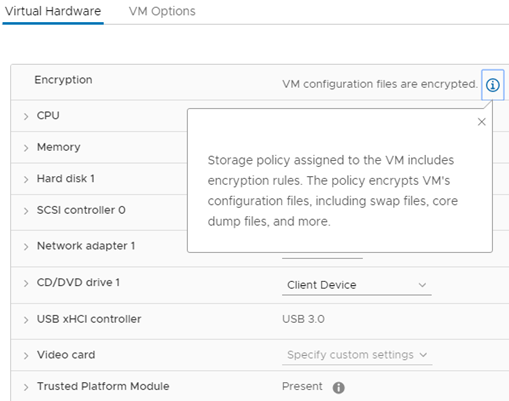Image resolution: width=509 pixels, height=401 pixels.
Task: Click the Encryption row label
Action: click(x=63, y=80)
